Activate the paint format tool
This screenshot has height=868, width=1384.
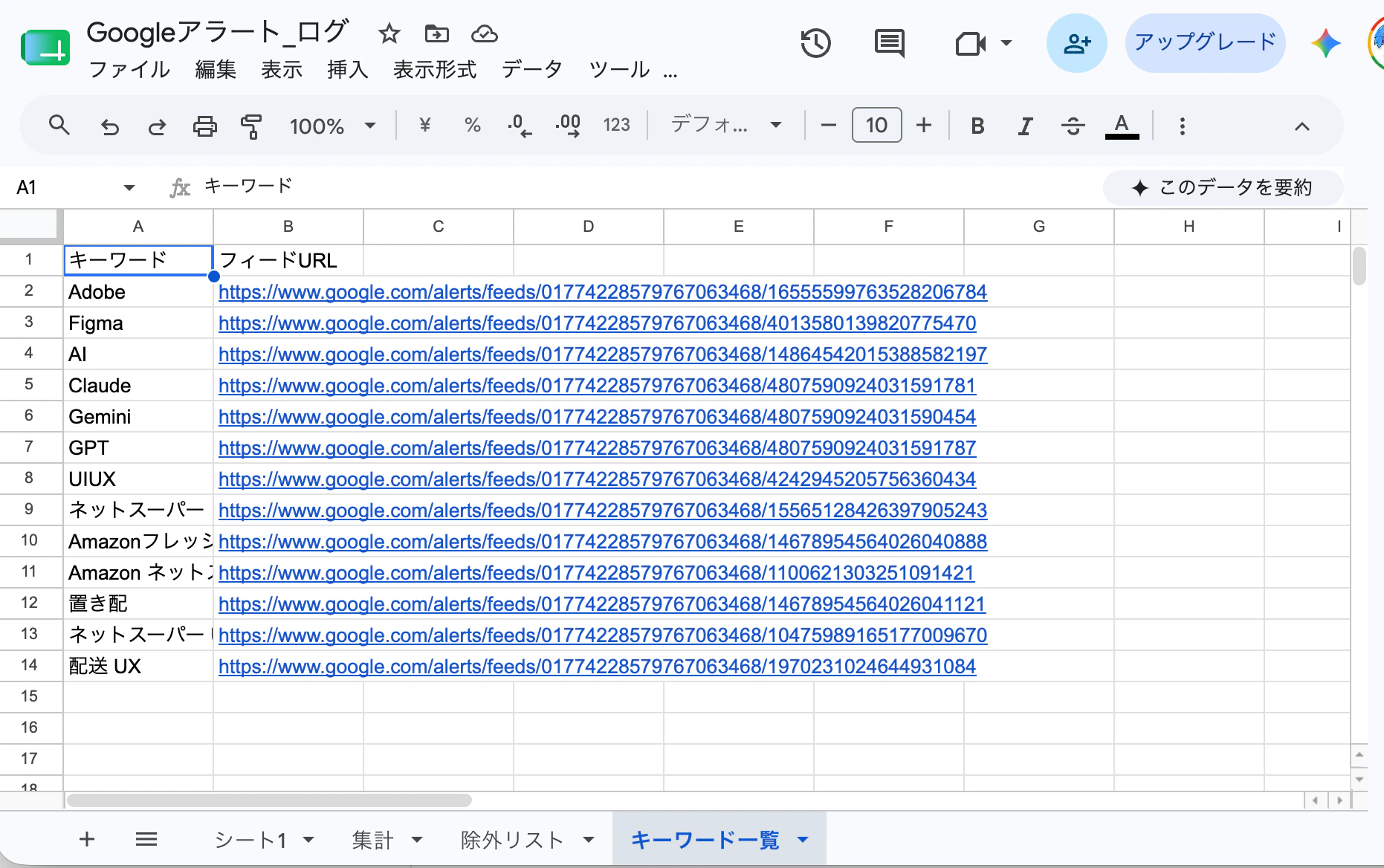pyautogui.click(x=251, y=126)
